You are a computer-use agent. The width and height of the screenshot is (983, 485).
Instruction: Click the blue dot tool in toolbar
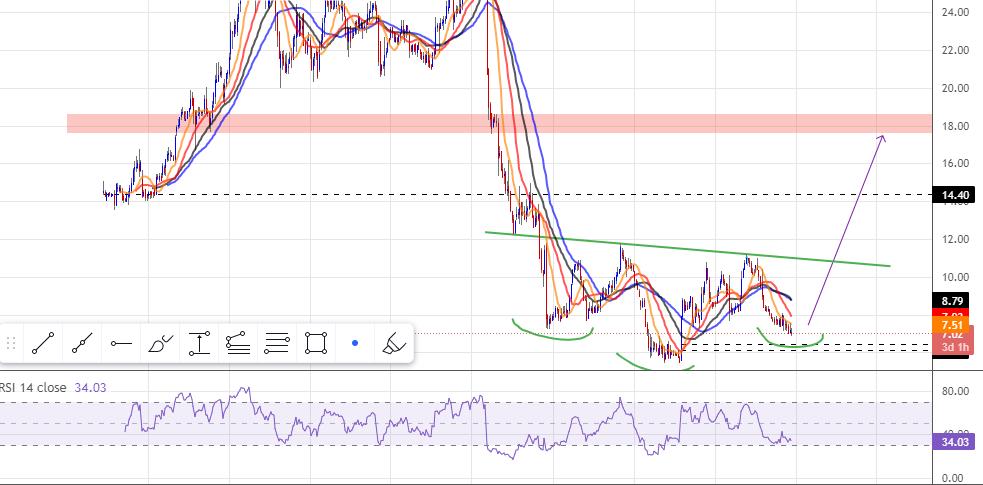coord(355,344)
